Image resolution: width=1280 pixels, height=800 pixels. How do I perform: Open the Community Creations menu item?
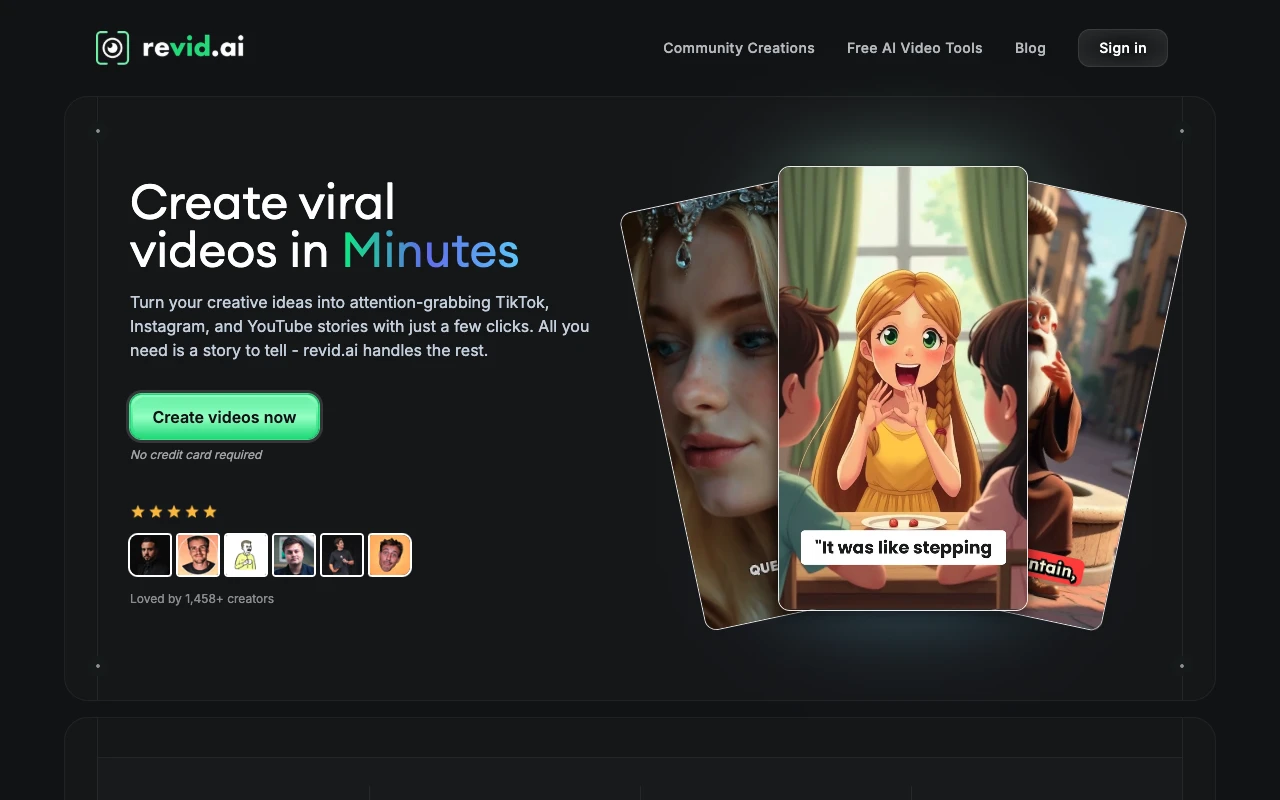[738, 48]
